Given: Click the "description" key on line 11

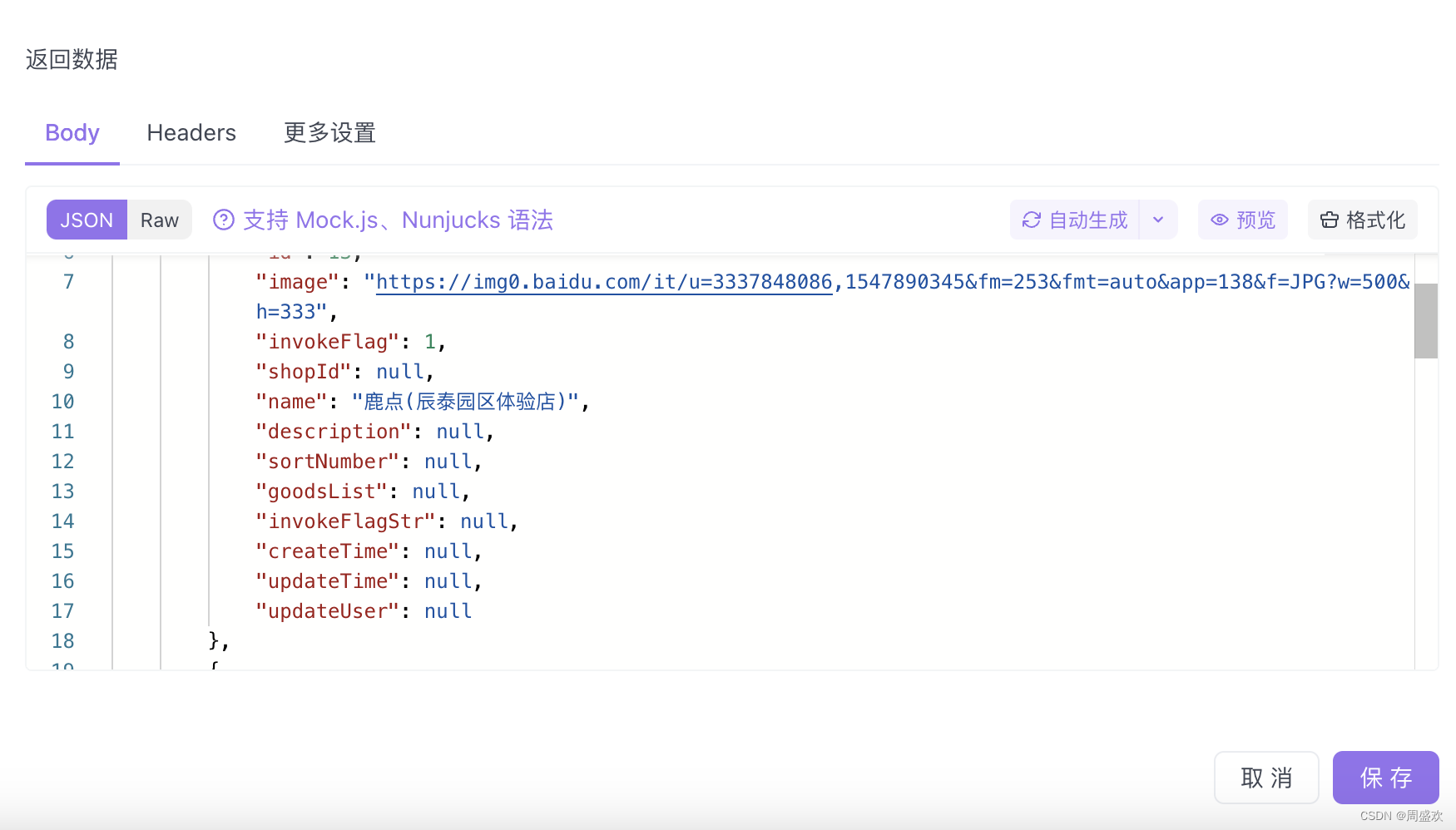Looking at the screenshot, I should [334, 432].
